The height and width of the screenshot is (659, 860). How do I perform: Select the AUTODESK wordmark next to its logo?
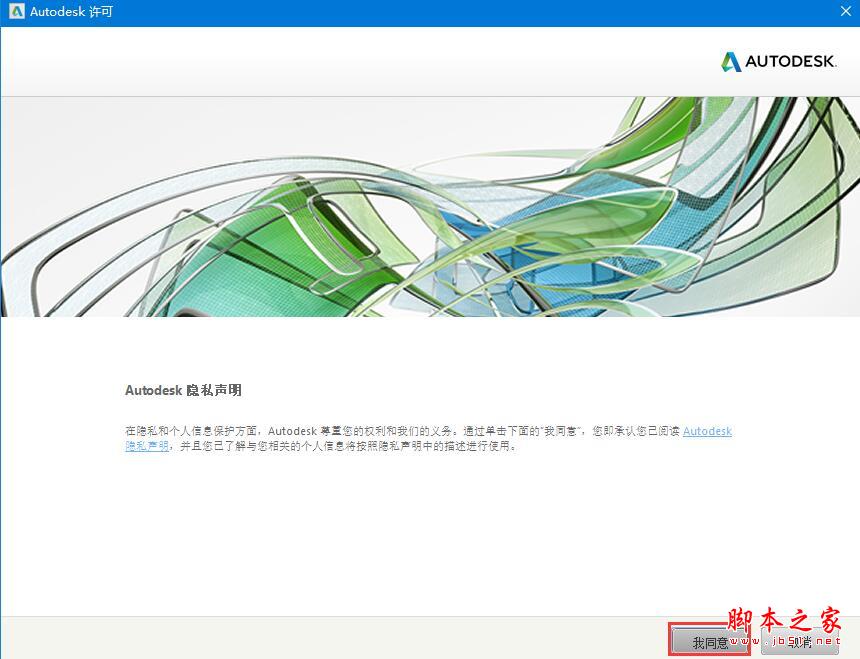(x=790, y=61)
